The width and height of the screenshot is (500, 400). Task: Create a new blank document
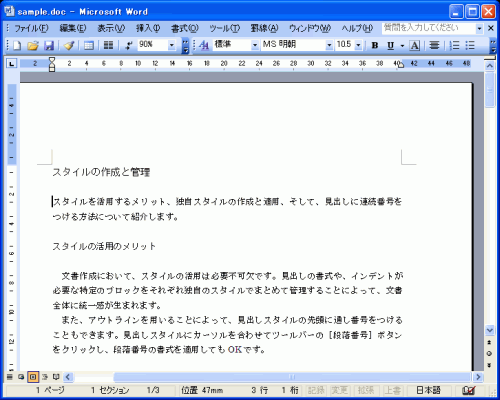point(16,45)
